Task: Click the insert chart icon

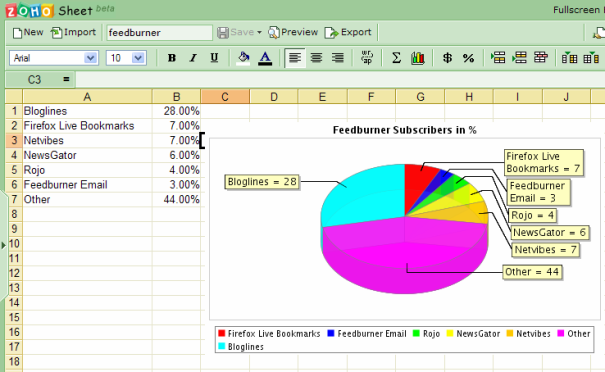Action: [x=418, y=58]
